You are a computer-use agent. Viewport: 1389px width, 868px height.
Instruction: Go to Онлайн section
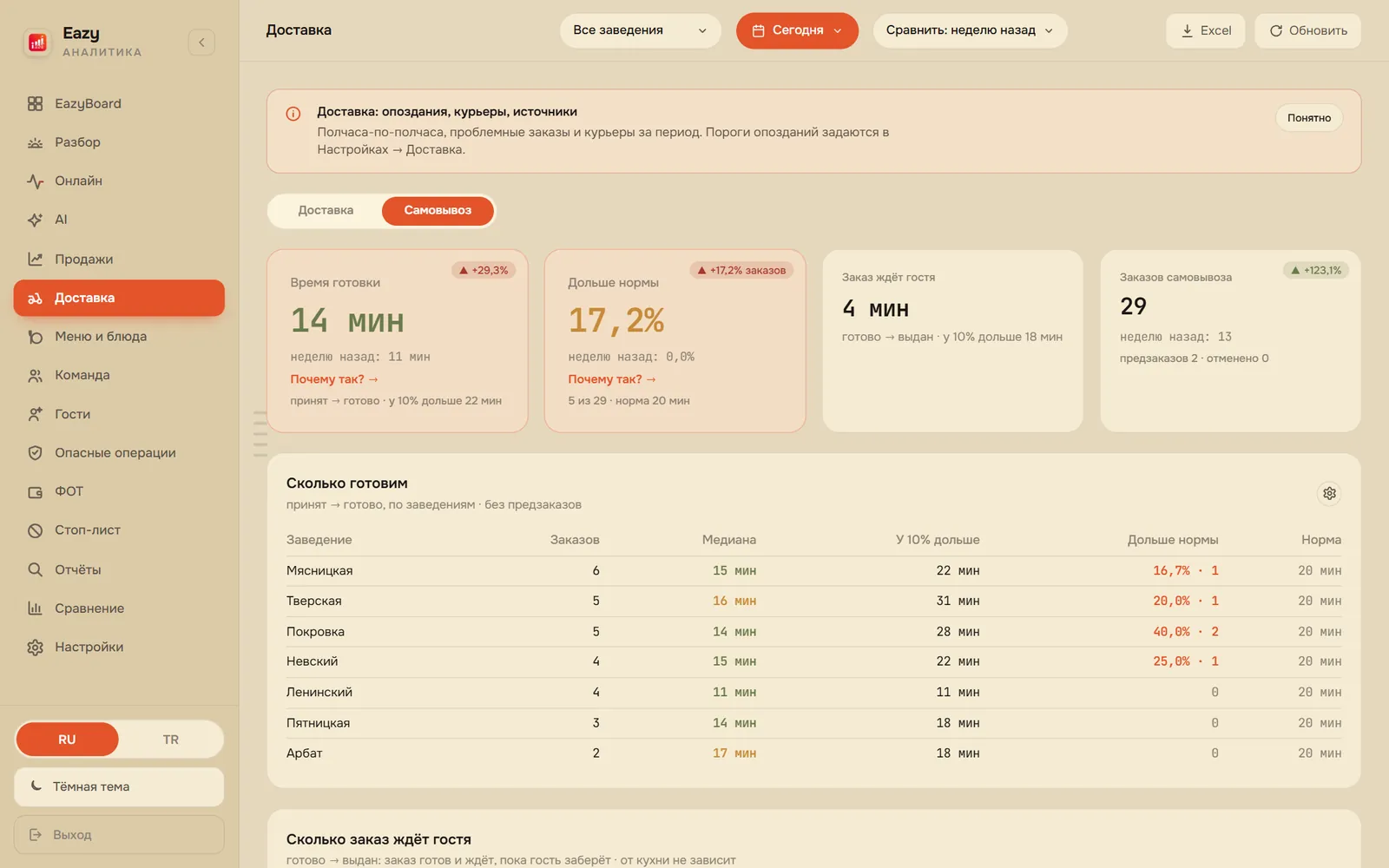[x=119, y=181]
